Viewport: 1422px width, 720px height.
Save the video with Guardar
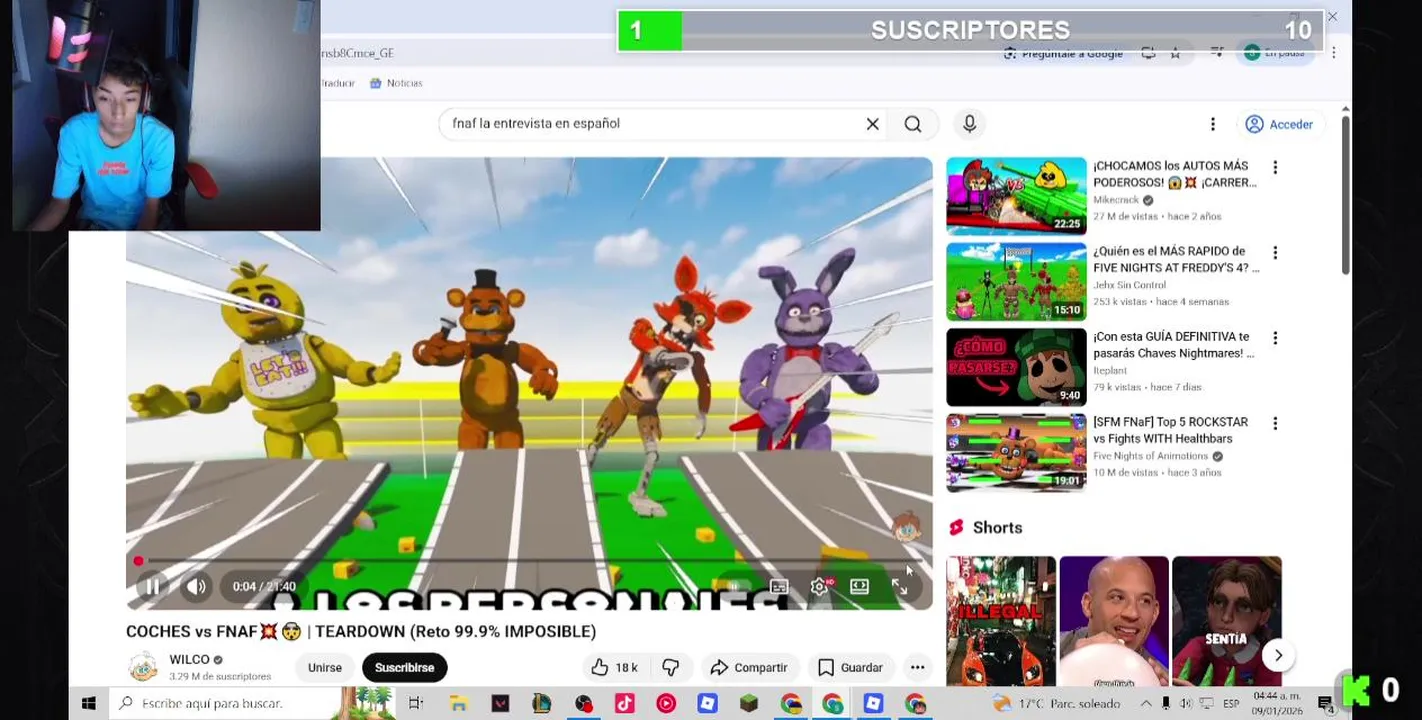850,667
